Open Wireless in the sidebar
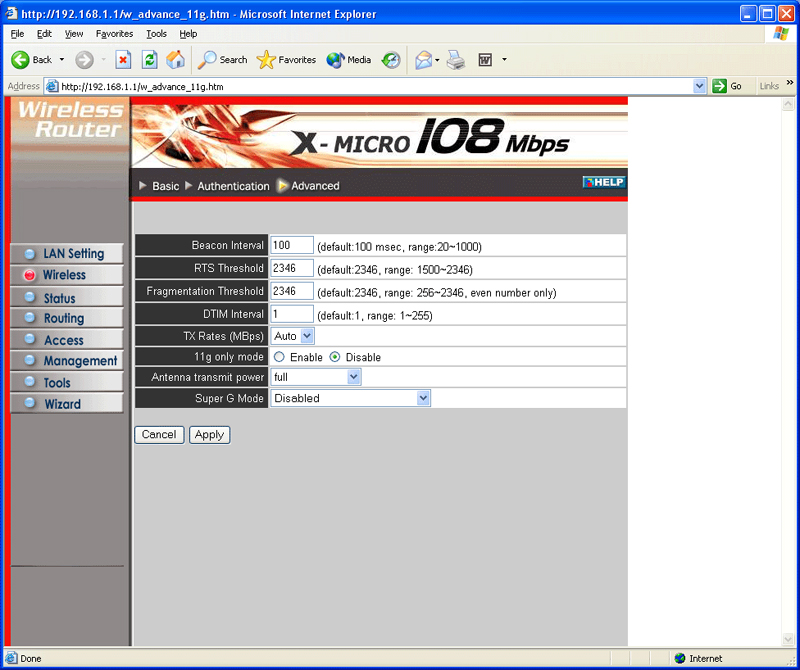This screenshot has height=670, width=800. 67,275
